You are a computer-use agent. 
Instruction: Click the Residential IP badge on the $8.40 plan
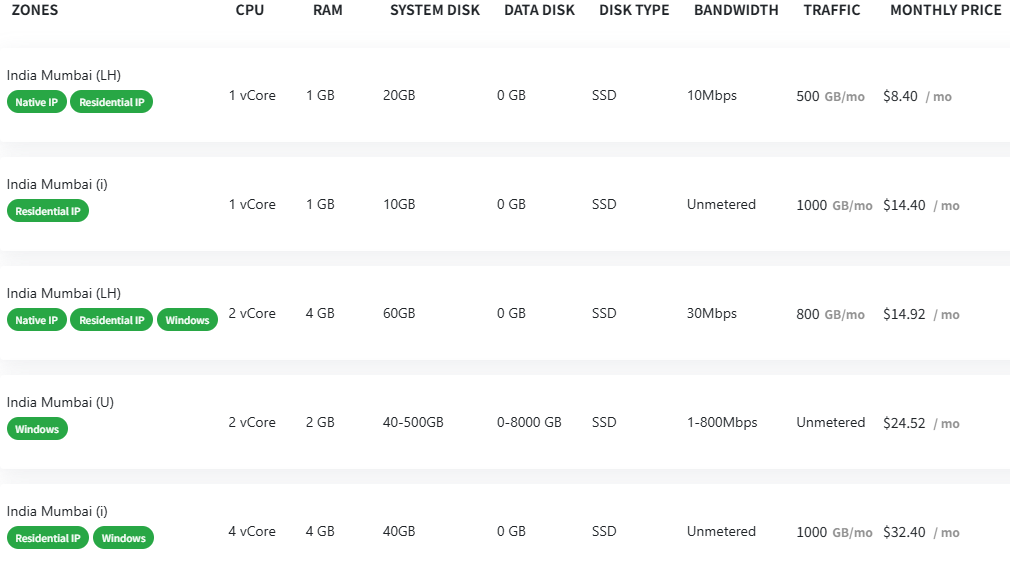click(112, 102)
